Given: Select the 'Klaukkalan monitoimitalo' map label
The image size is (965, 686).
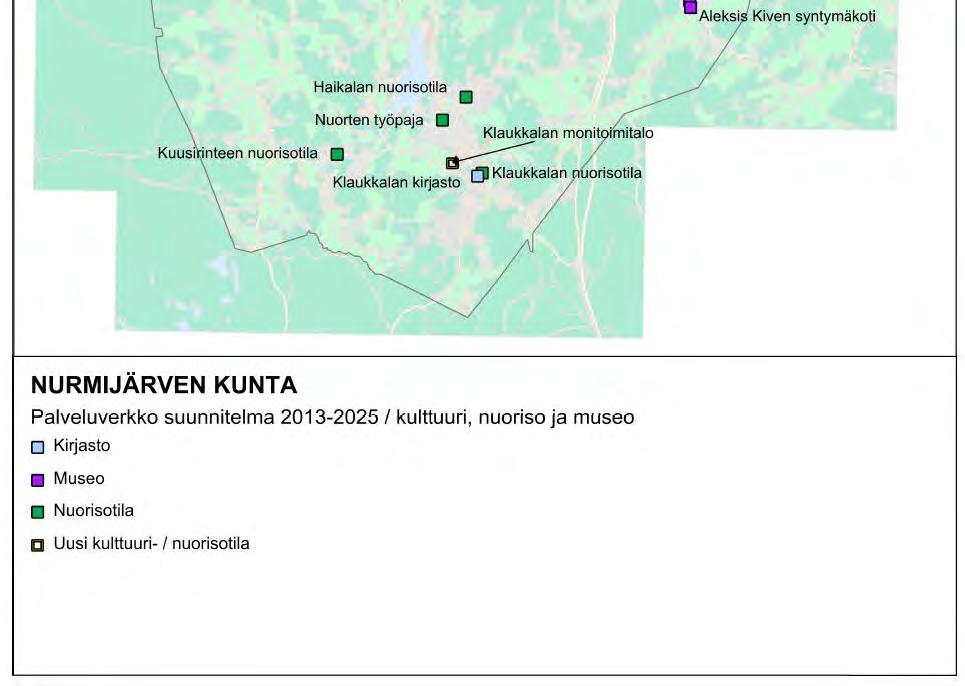Looking at the screenshot, I should [568, 133].
